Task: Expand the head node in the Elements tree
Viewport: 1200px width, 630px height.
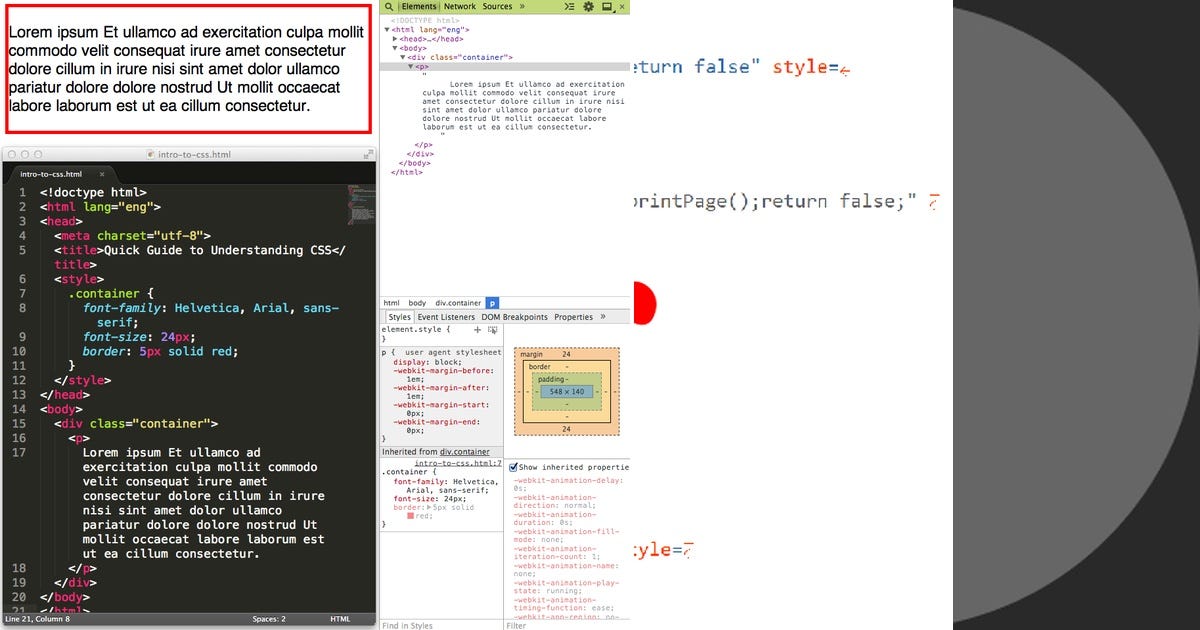Action: tap(393, 38)
